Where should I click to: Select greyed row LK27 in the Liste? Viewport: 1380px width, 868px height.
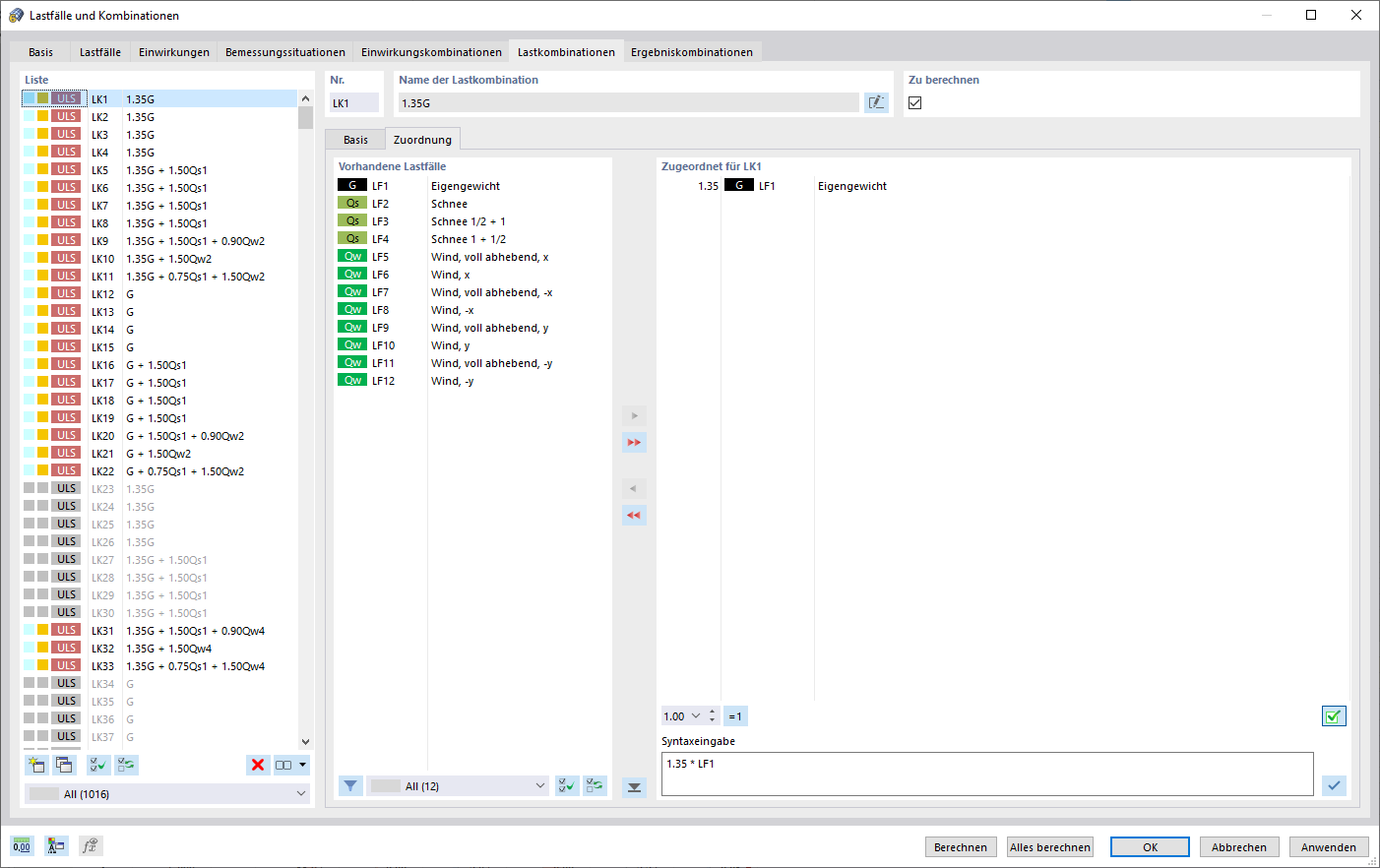point(158,560)
